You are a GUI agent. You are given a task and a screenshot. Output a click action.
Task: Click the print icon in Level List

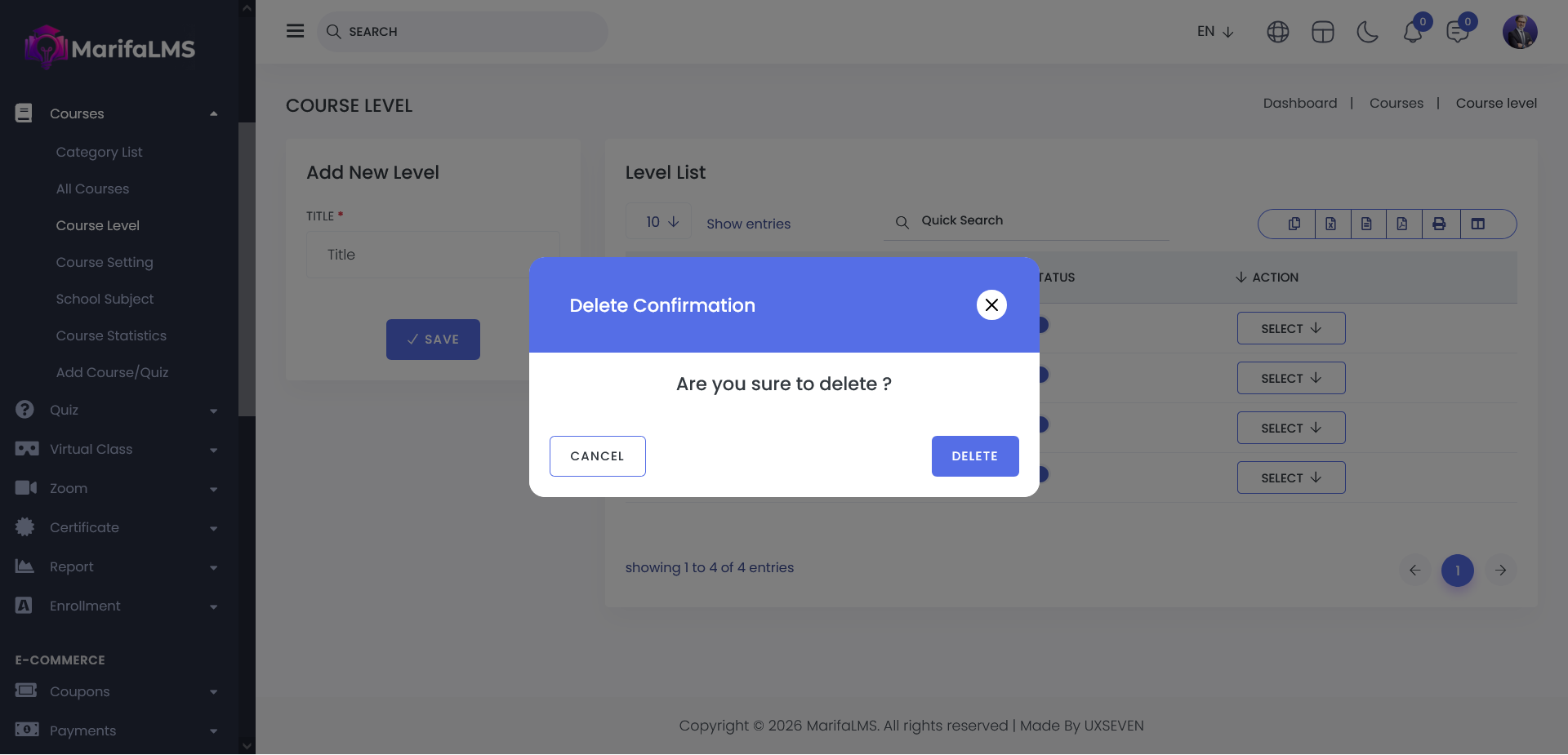coord(1439,224)
